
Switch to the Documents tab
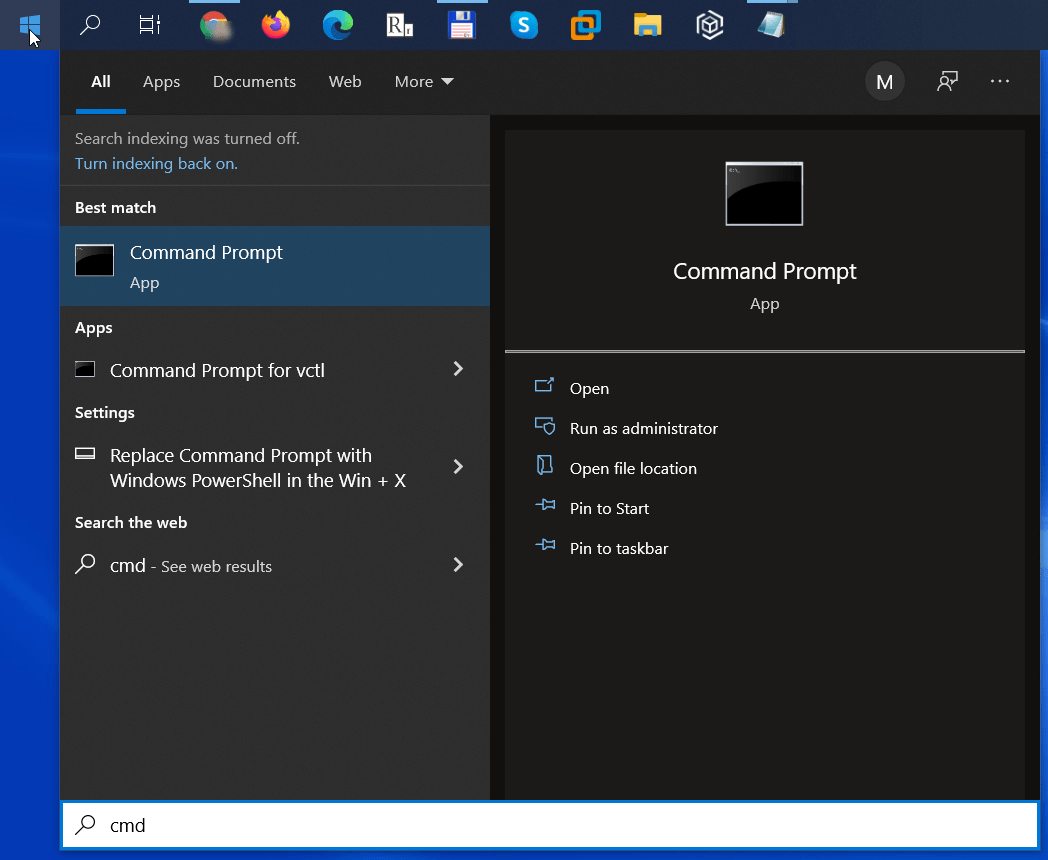coord(254,82)
